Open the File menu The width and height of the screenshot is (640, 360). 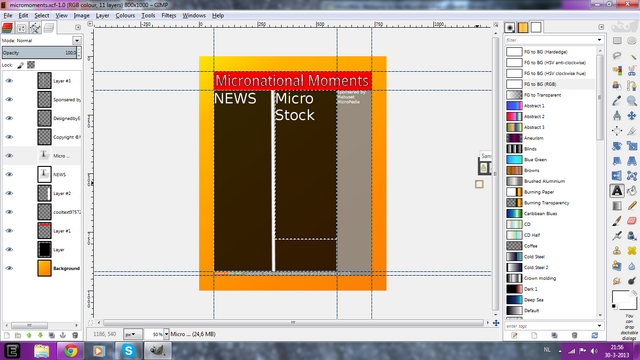tap(8, 16)
